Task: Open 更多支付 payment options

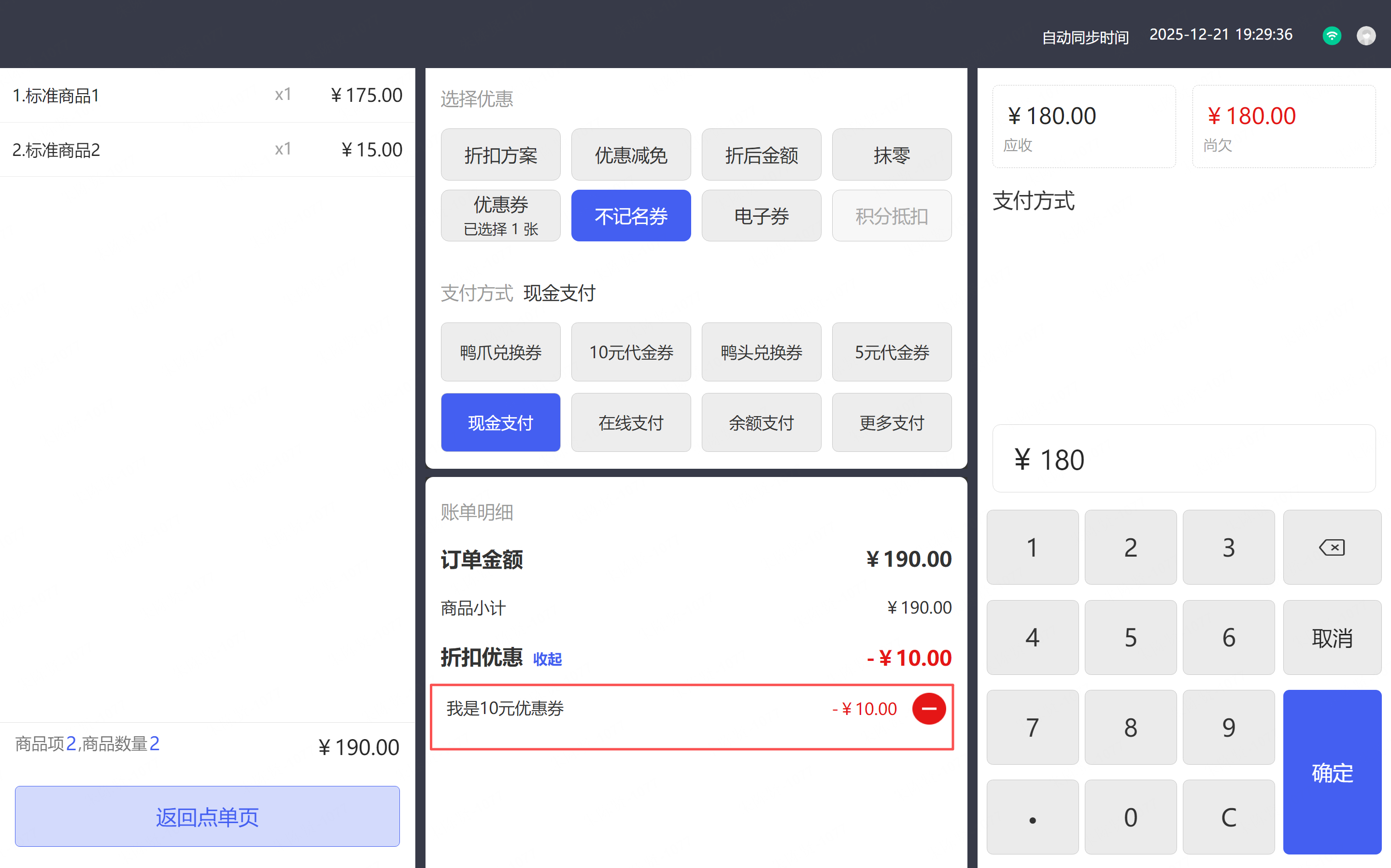Action: pos(891,422)
